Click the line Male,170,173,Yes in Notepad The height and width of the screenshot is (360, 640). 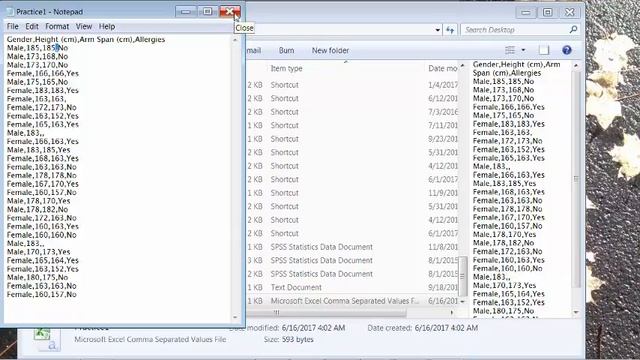click(38, 252)
